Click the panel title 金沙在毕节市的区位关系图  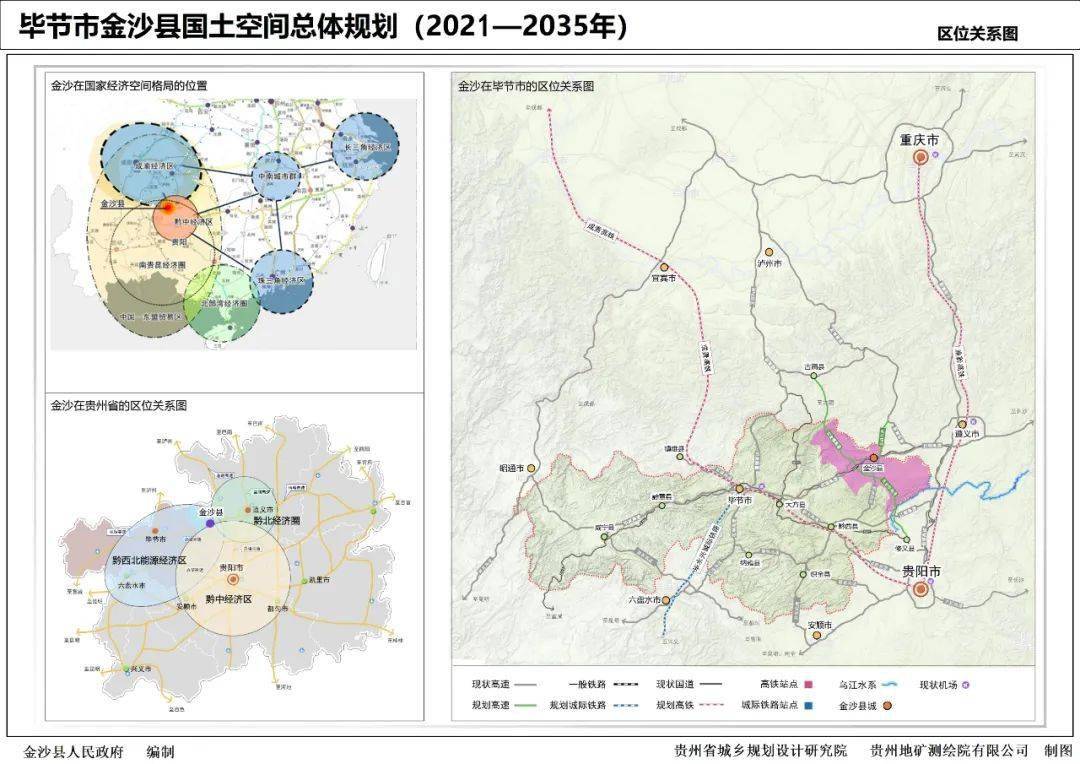[526, 86]
